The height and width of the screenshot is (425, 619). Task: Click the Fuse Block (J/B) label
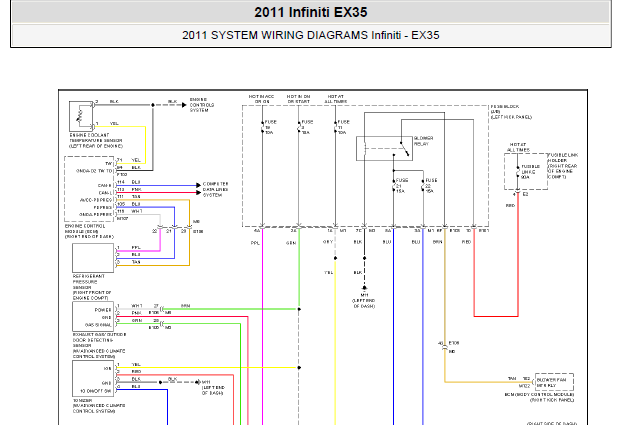coord(511,112)
